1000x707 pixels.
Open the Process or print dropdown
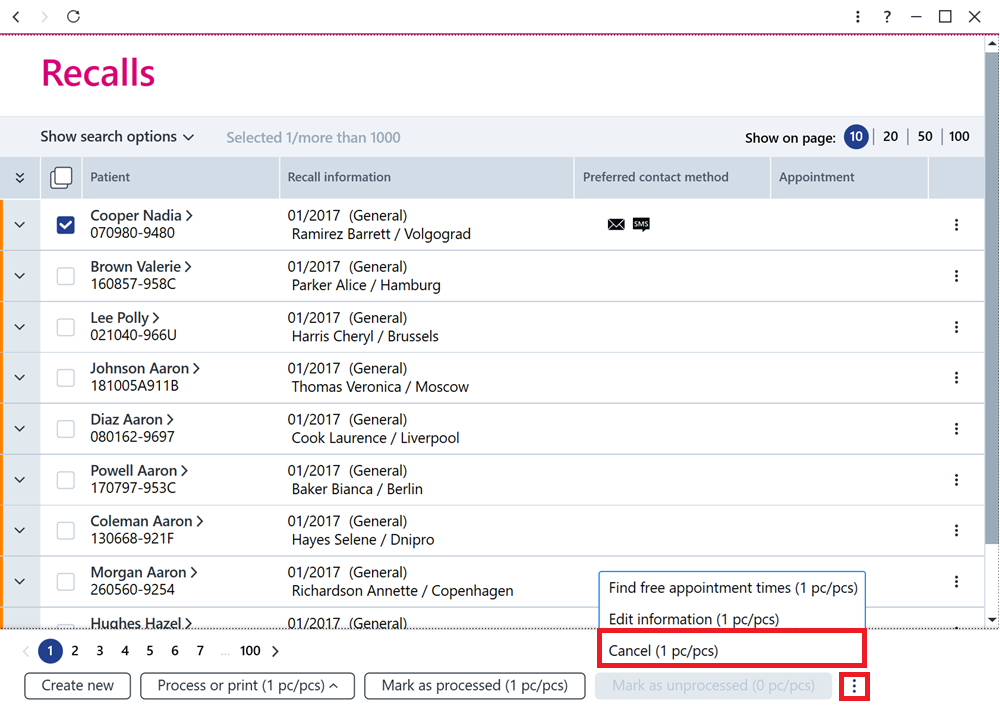pyautogui.click(x=247, y=686)
